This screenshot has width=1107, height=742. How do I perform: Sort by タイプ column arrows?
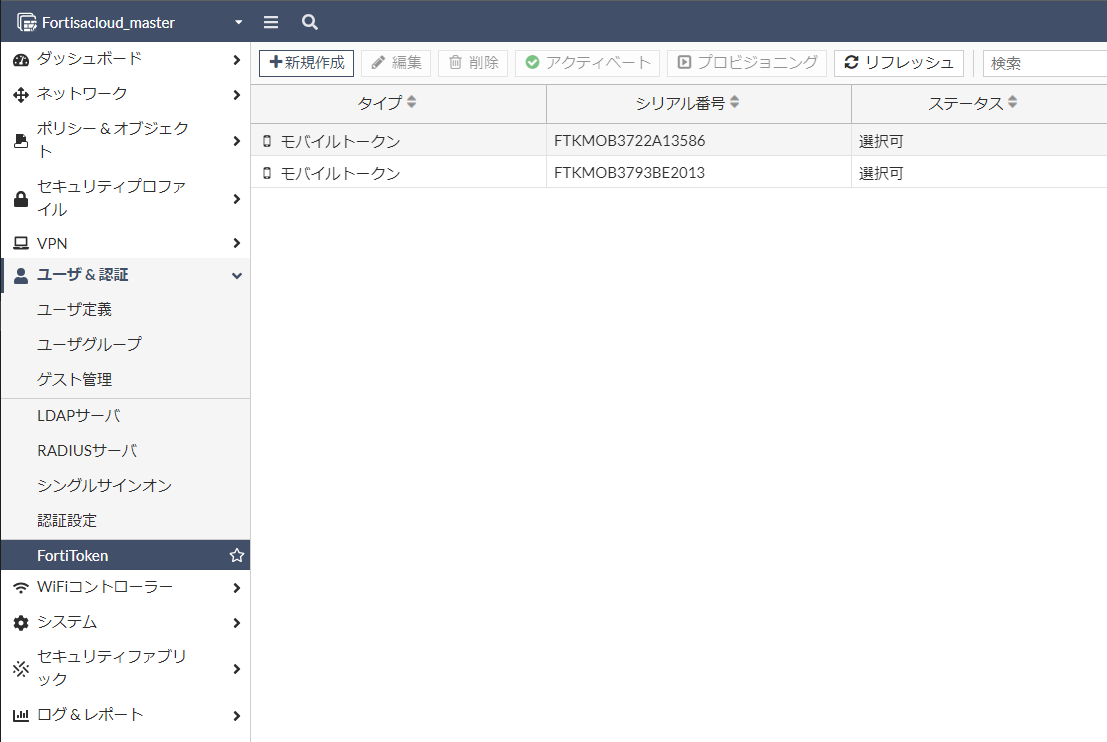412,102
